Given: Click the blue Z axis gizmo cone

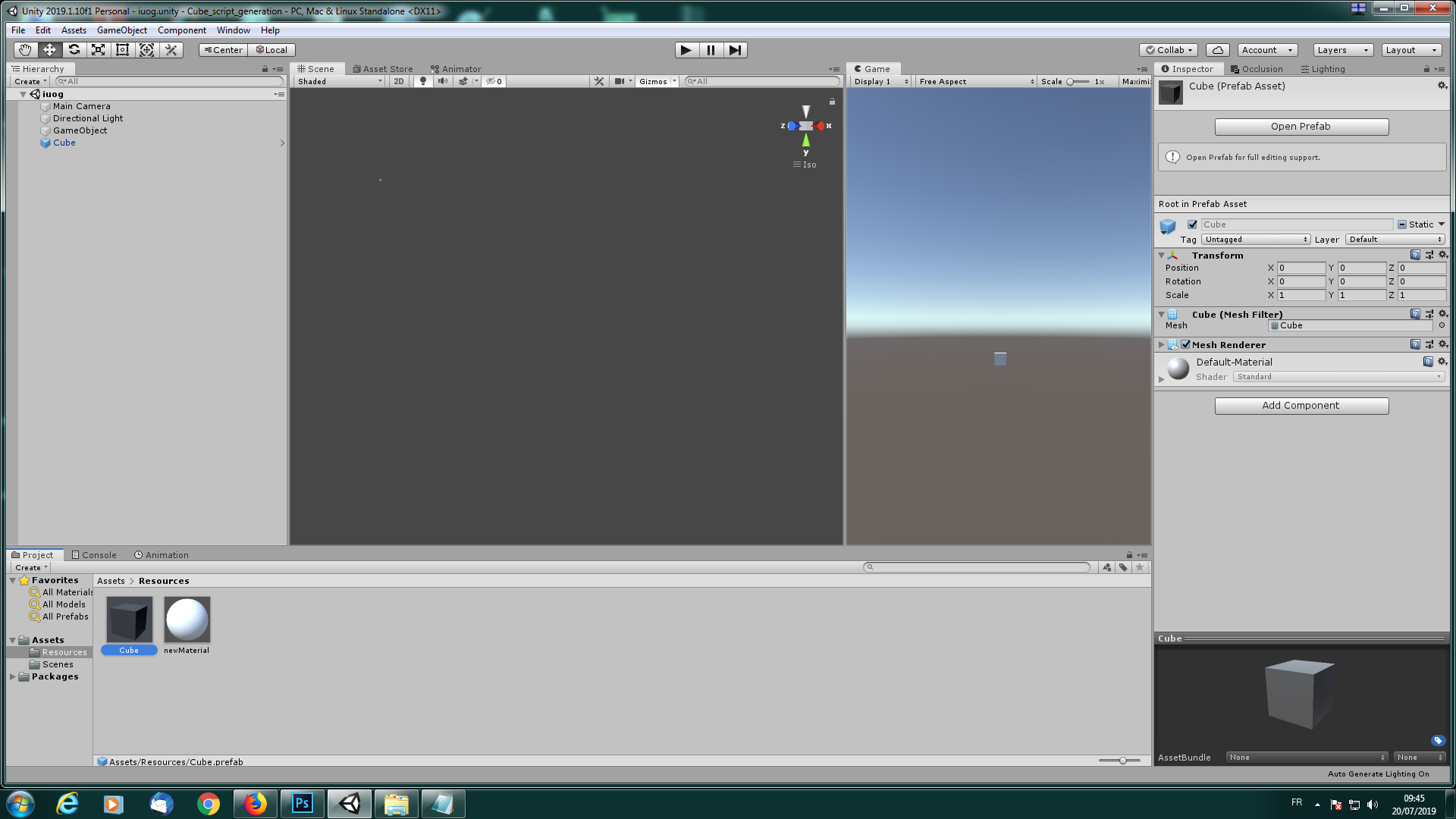Looking at the screenshot, I should [792, 126].
